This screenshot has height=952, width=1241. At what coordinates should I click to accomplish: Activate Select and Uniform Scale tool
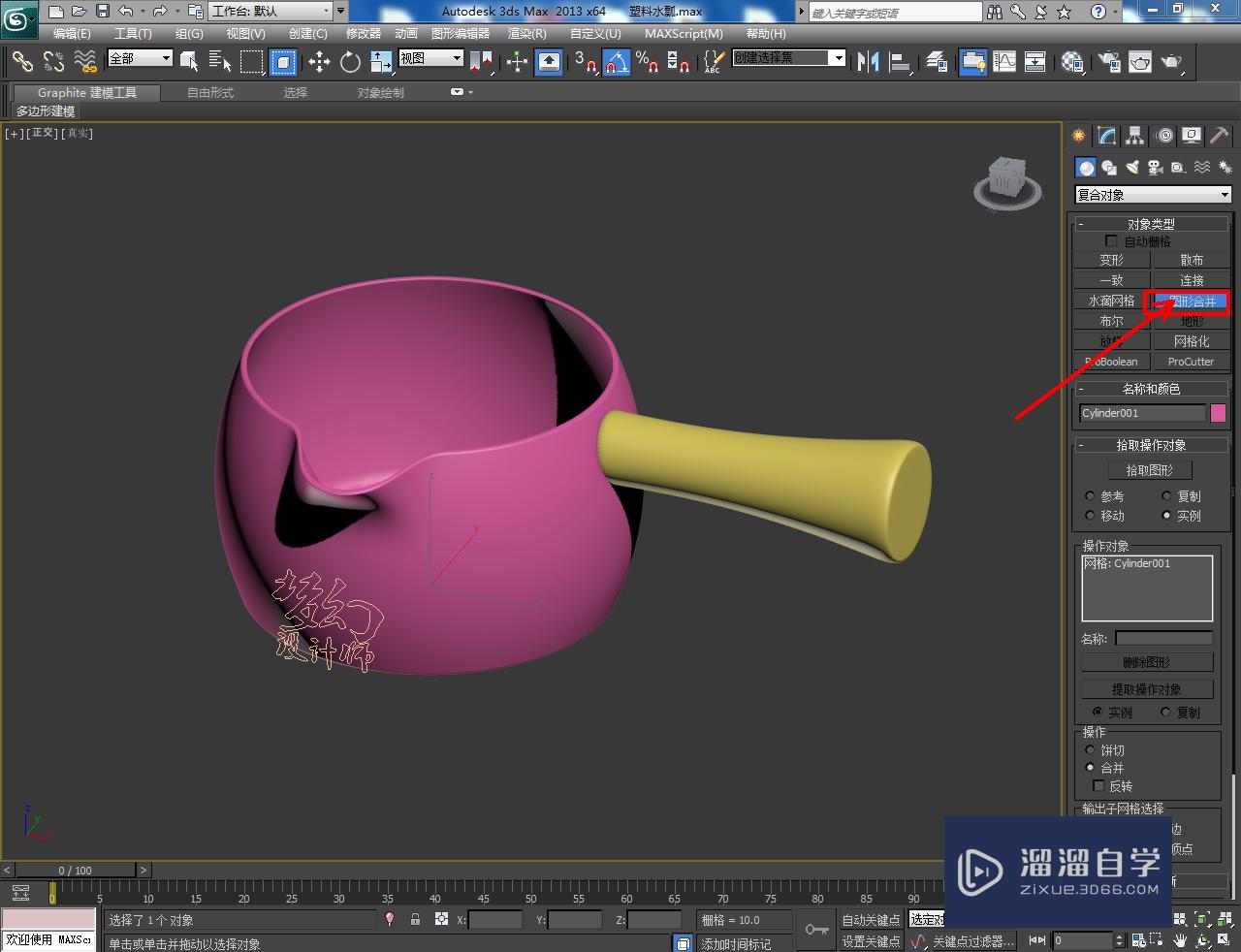[x=381, y=62]
